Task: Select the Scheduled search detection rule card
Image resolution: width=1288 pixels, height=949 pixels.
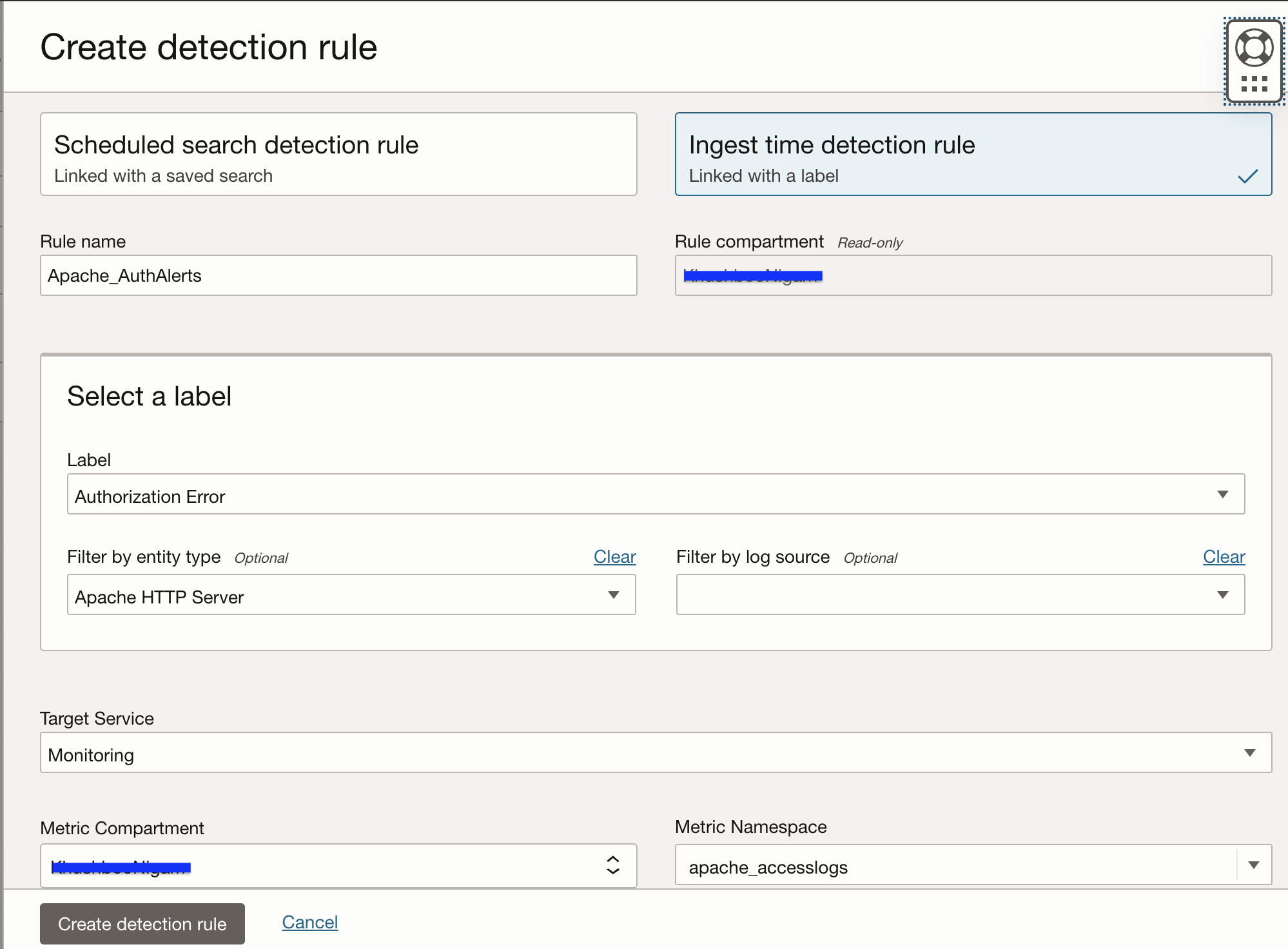Action: (x=338, y=154)
